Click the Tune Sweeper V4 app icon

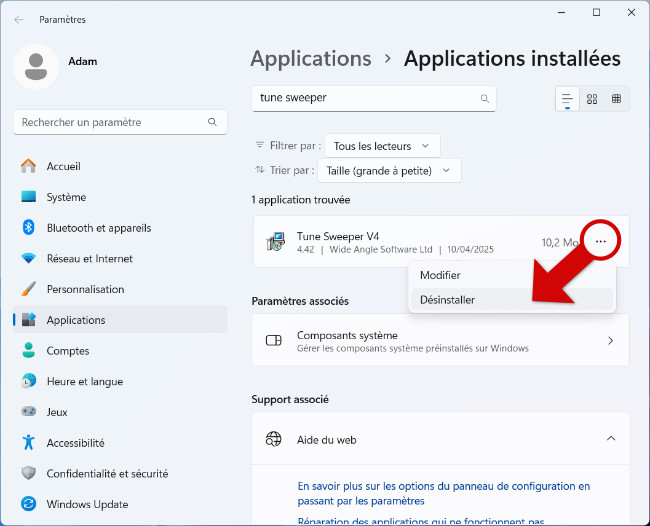coord(276,242)
